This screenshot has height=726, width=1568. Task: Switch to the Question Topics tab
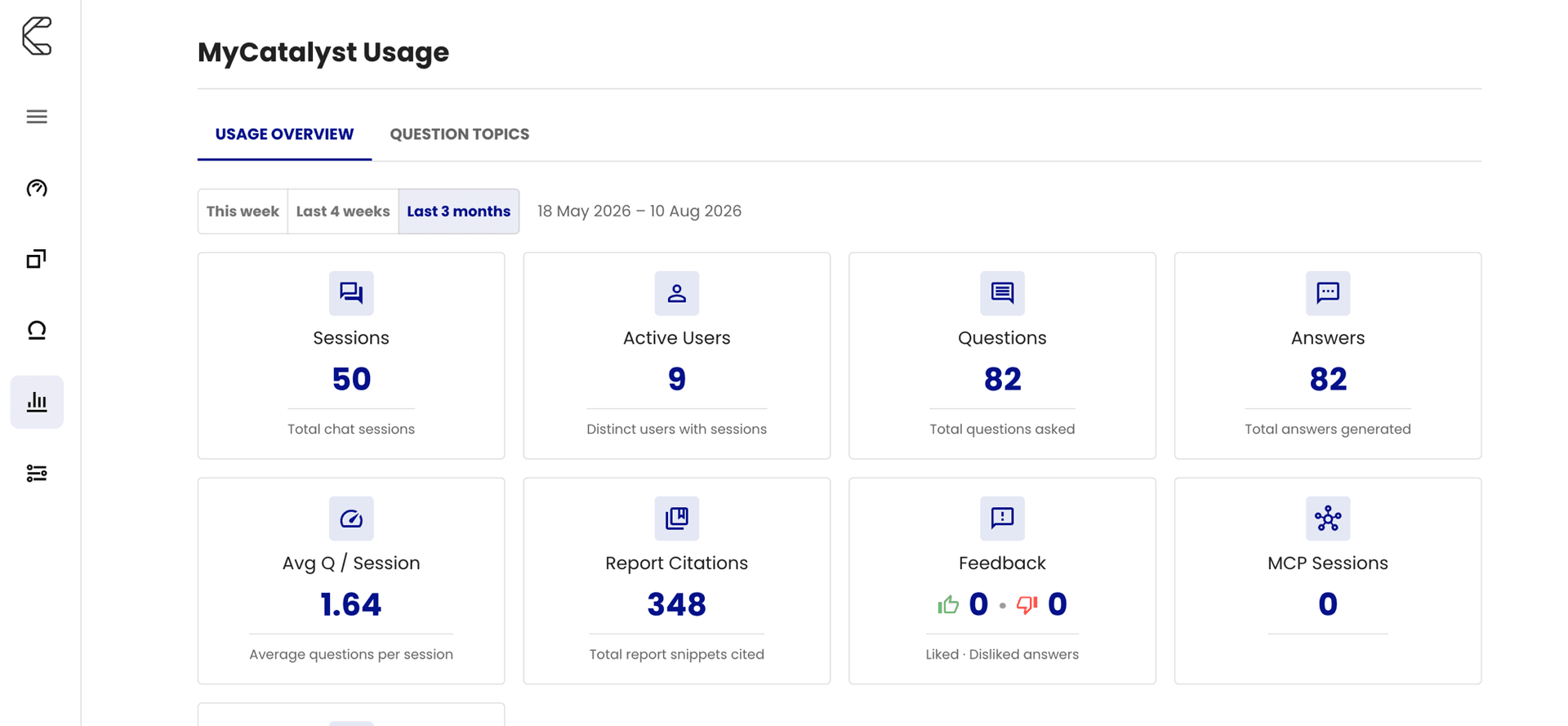click(460, 134)
